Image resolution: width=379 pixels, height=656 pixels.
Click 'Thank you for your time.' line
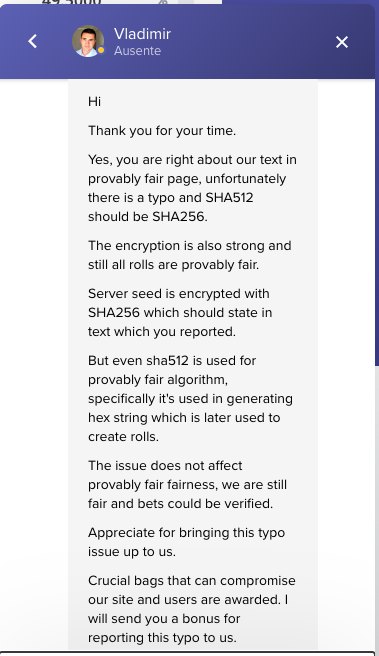(x=162, y=131)
